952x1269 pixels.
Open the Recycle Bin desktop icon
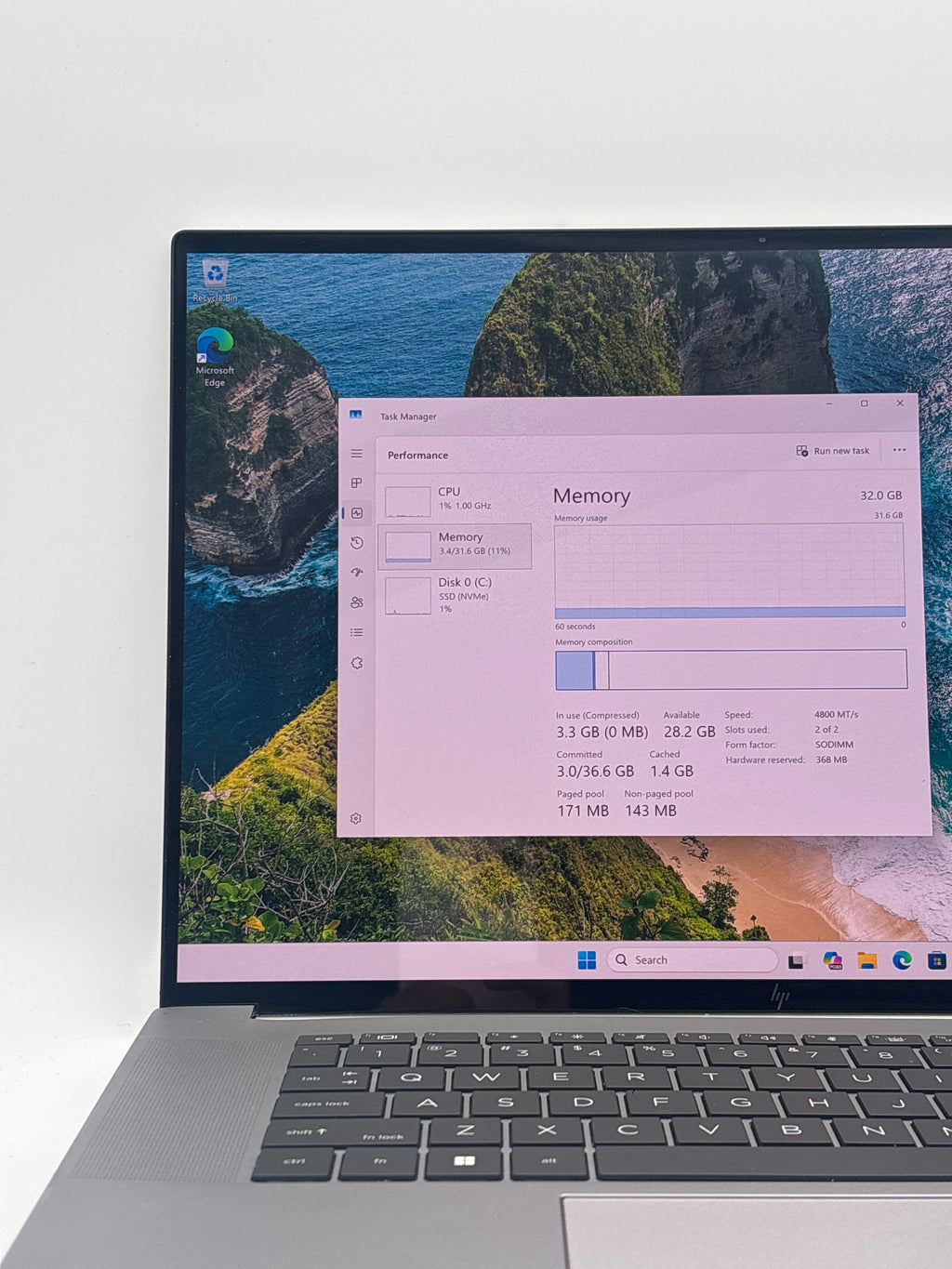point(215,281)
